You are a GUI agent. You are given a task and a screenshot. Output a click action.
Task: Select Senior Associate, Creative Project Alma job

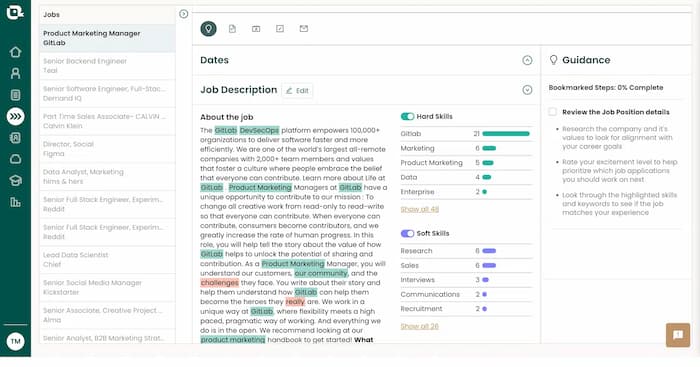108,315
